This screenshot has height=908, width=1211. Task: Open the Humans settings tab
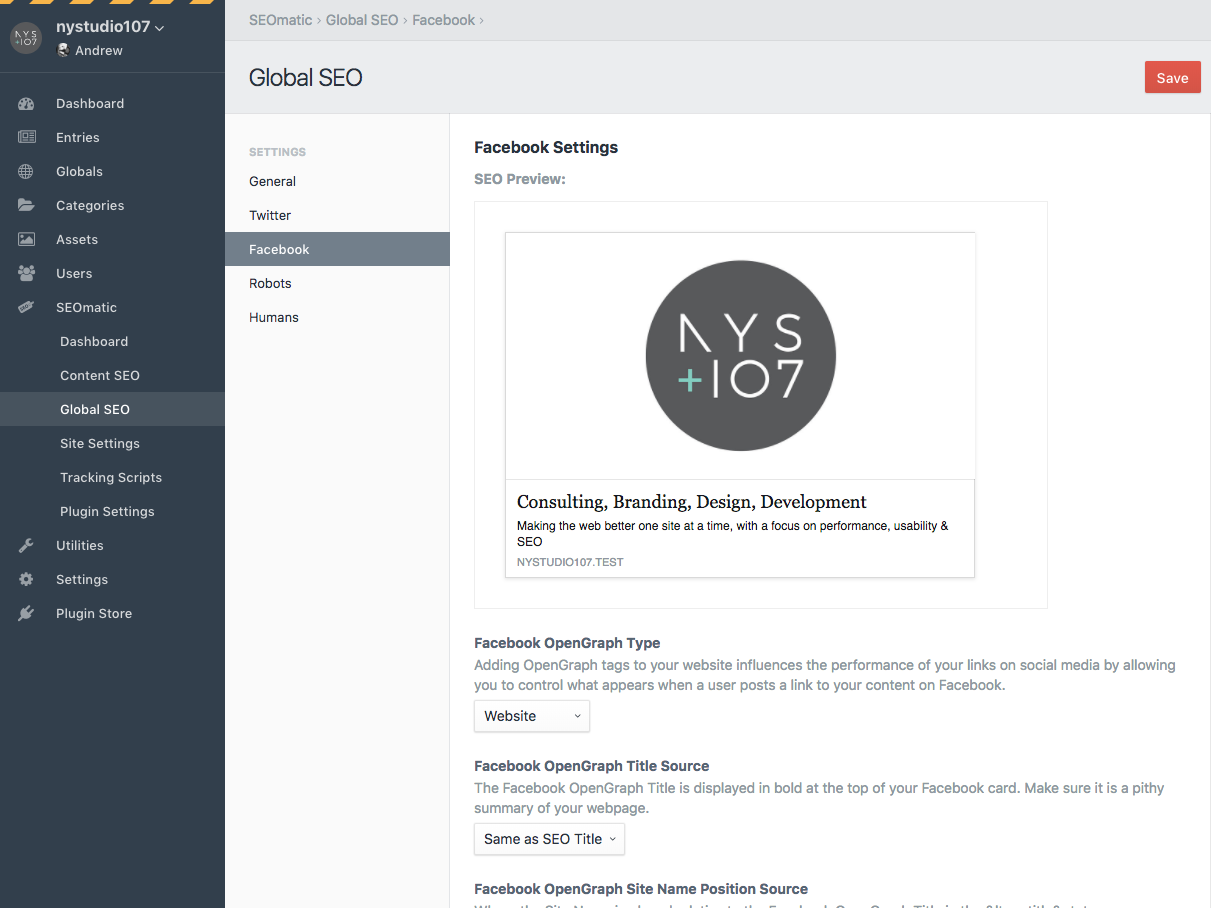click(337, 317)
